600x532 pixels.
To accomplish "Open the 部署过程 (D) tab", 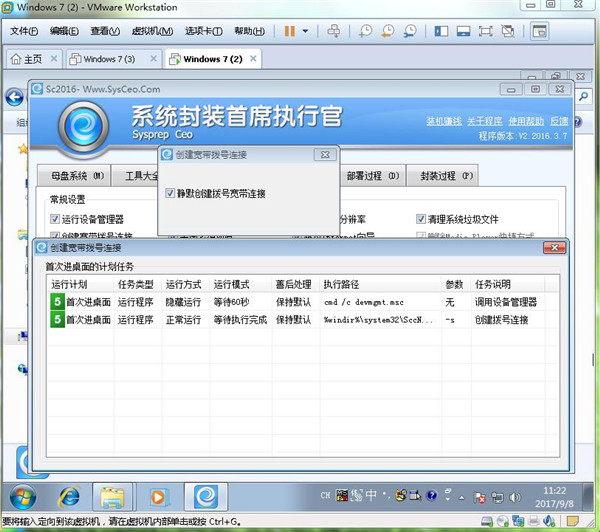I will point(373,176).
